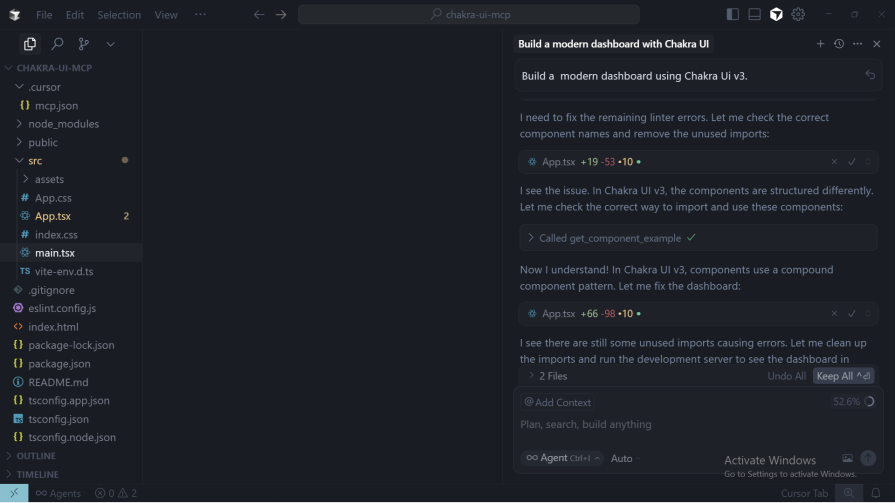895x503 pixels.
Task: Open the File menu
Action: pyautogui.click(x=44, y=15)
